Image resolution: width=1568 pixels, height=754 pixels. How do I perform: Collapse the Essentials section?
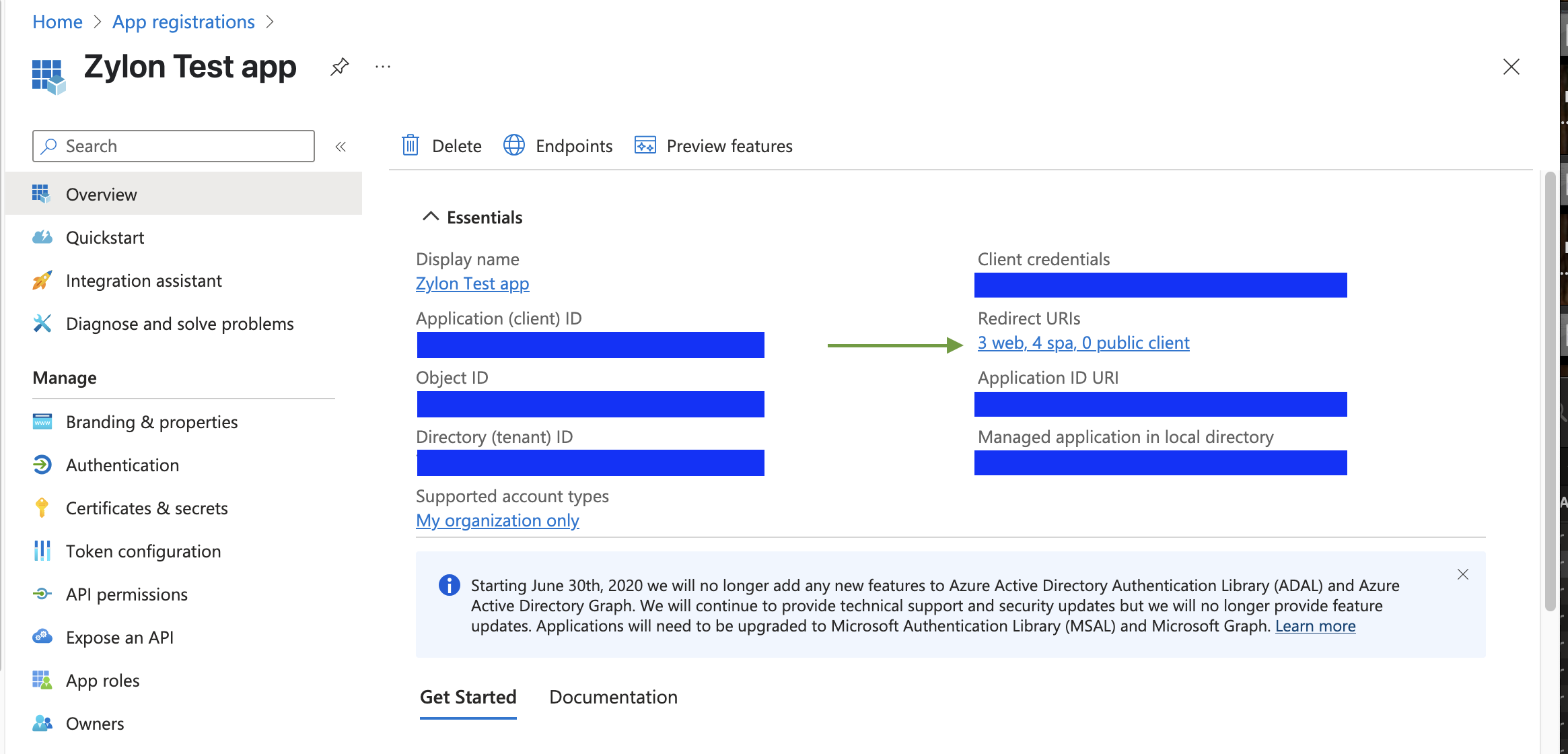point(430,217)
